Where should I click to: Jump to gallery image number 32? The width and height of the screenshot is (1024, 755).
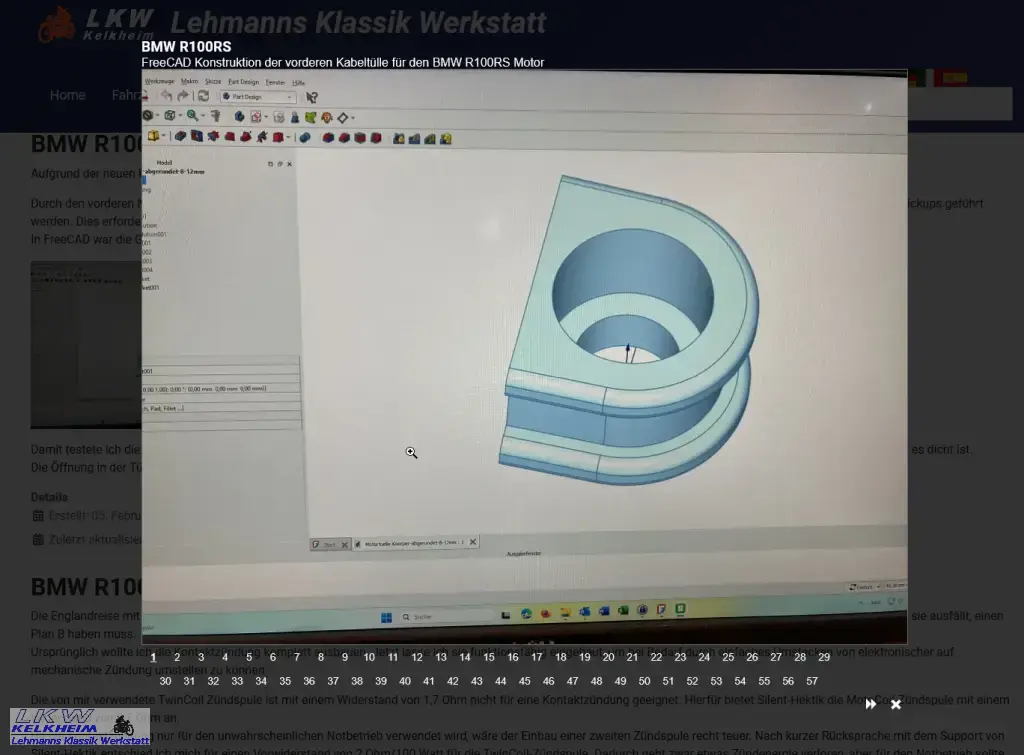(213, 681)
